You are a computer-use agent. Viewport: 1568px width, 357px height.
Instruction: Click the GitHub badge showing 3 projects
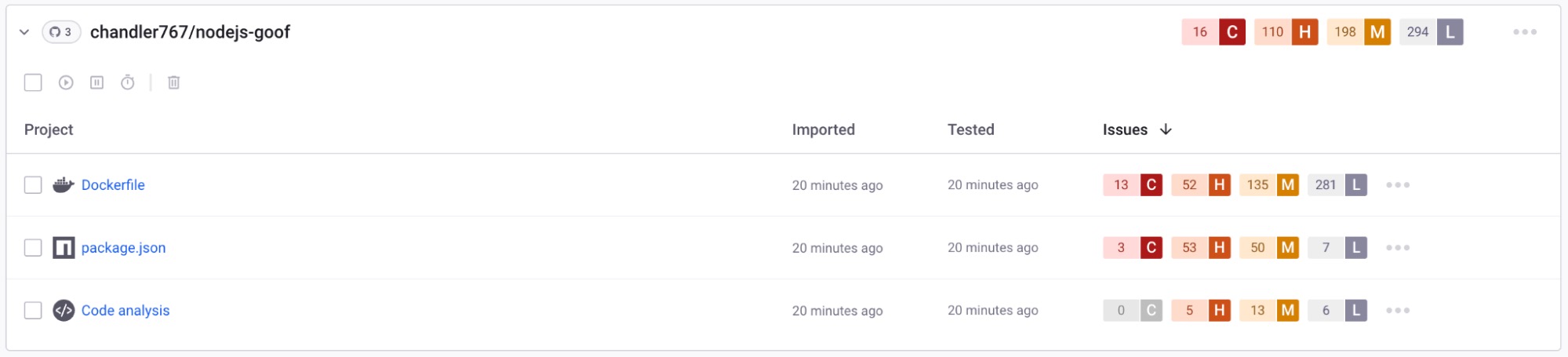(61, 32)
